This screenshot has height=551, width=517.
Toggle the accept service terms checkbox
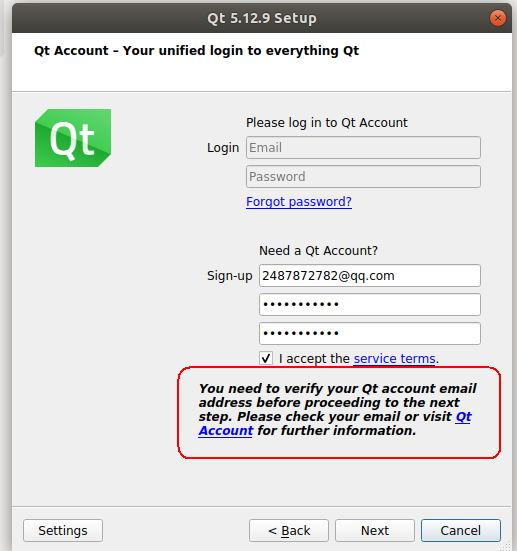266,358
